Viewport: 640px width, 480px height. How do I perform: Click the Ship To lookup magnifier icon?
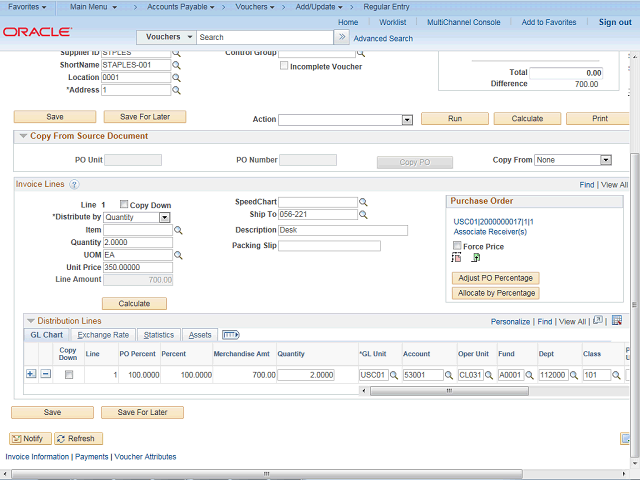[x=364, y=215]
